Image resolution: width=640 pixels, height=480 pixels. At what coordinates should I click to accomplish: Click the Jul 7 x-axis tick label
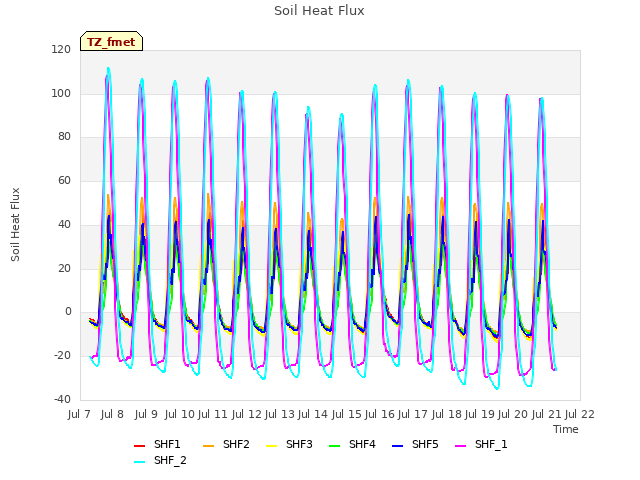(79, 414)
